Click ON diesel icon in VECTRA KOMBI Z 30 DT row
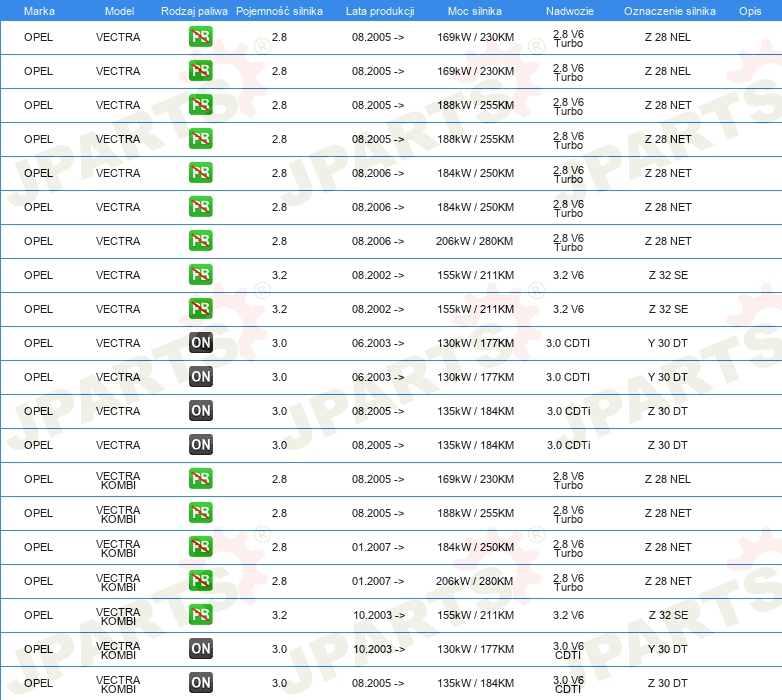Viewport: 782px width, 700px height. [x=200, y=682]
